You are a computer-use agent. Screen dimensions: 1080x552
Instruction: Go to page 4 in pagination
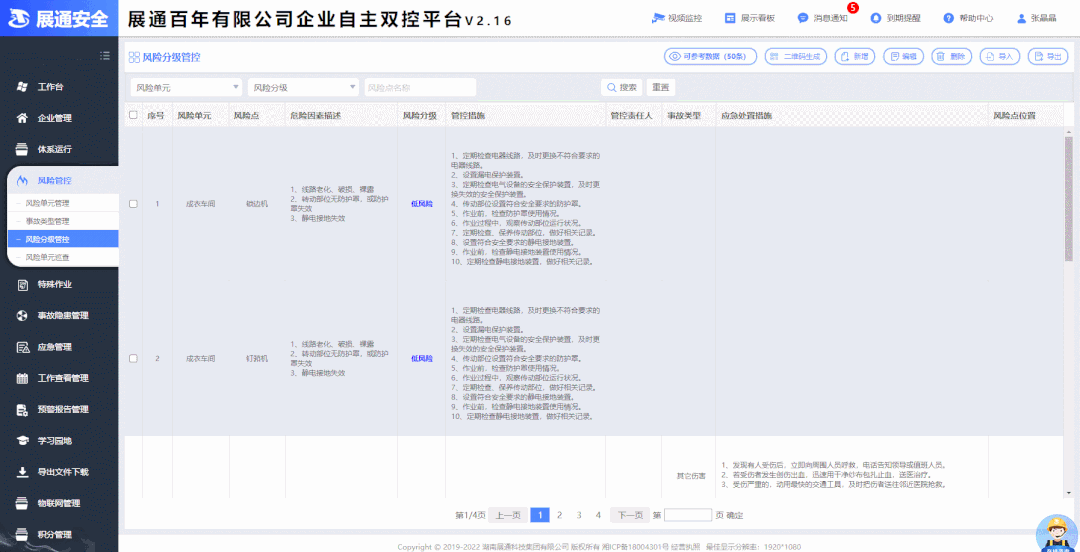point(599,515)
